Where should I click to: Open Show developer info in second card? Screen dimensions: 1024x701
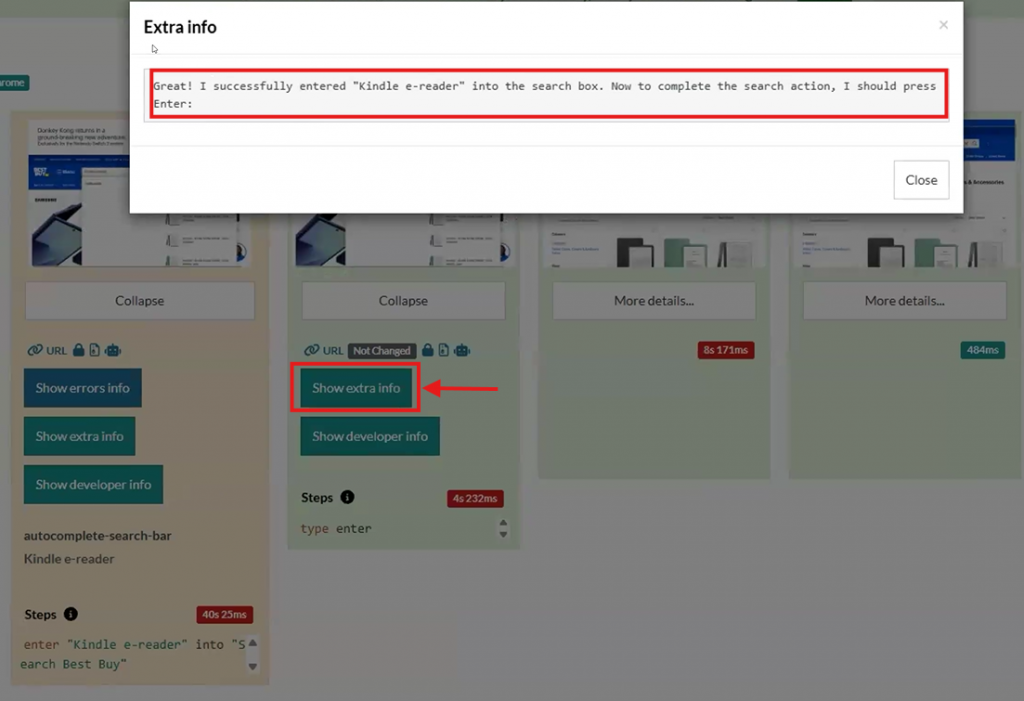pyautogui.click(x=370, y=436)
